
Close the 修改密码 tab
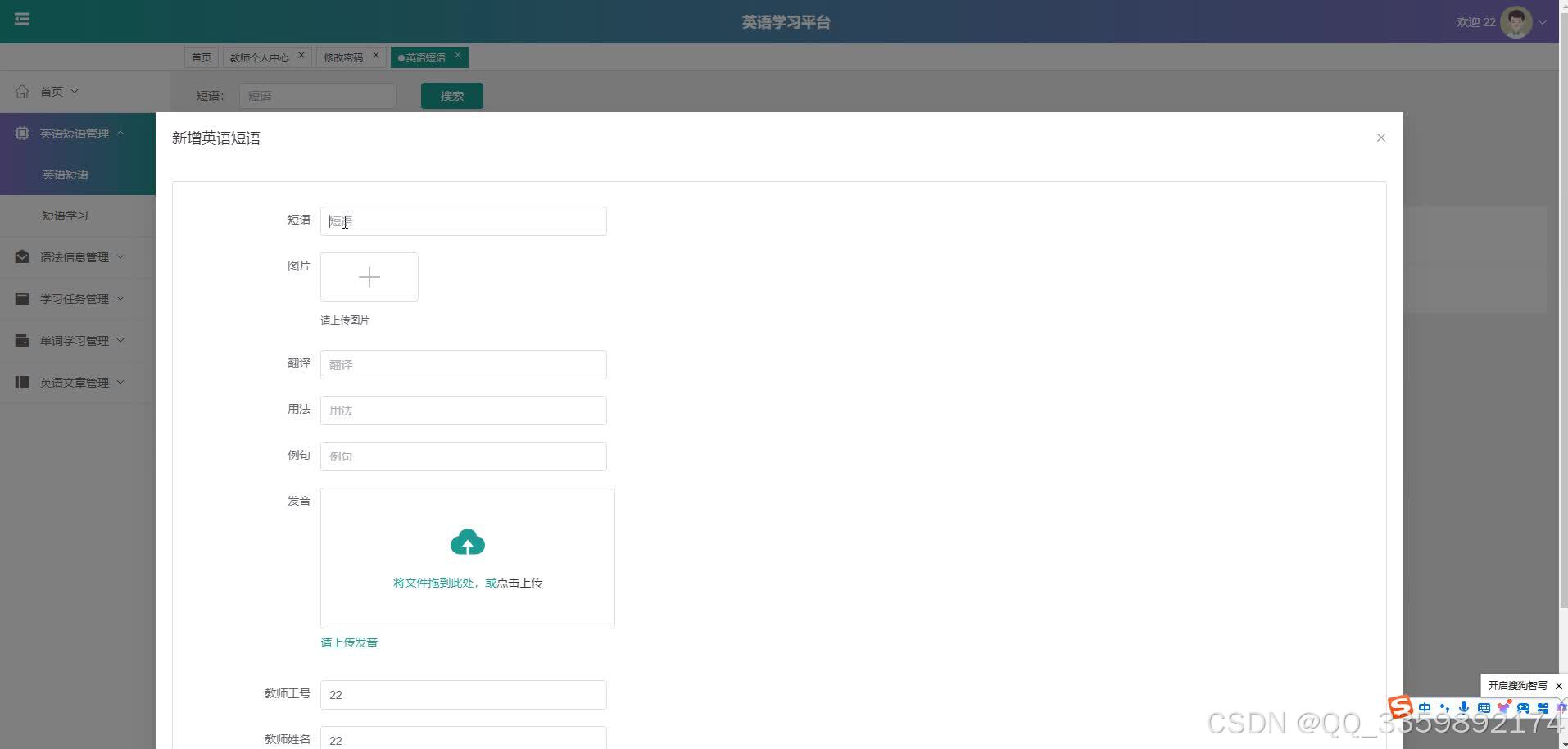(376, 56)
